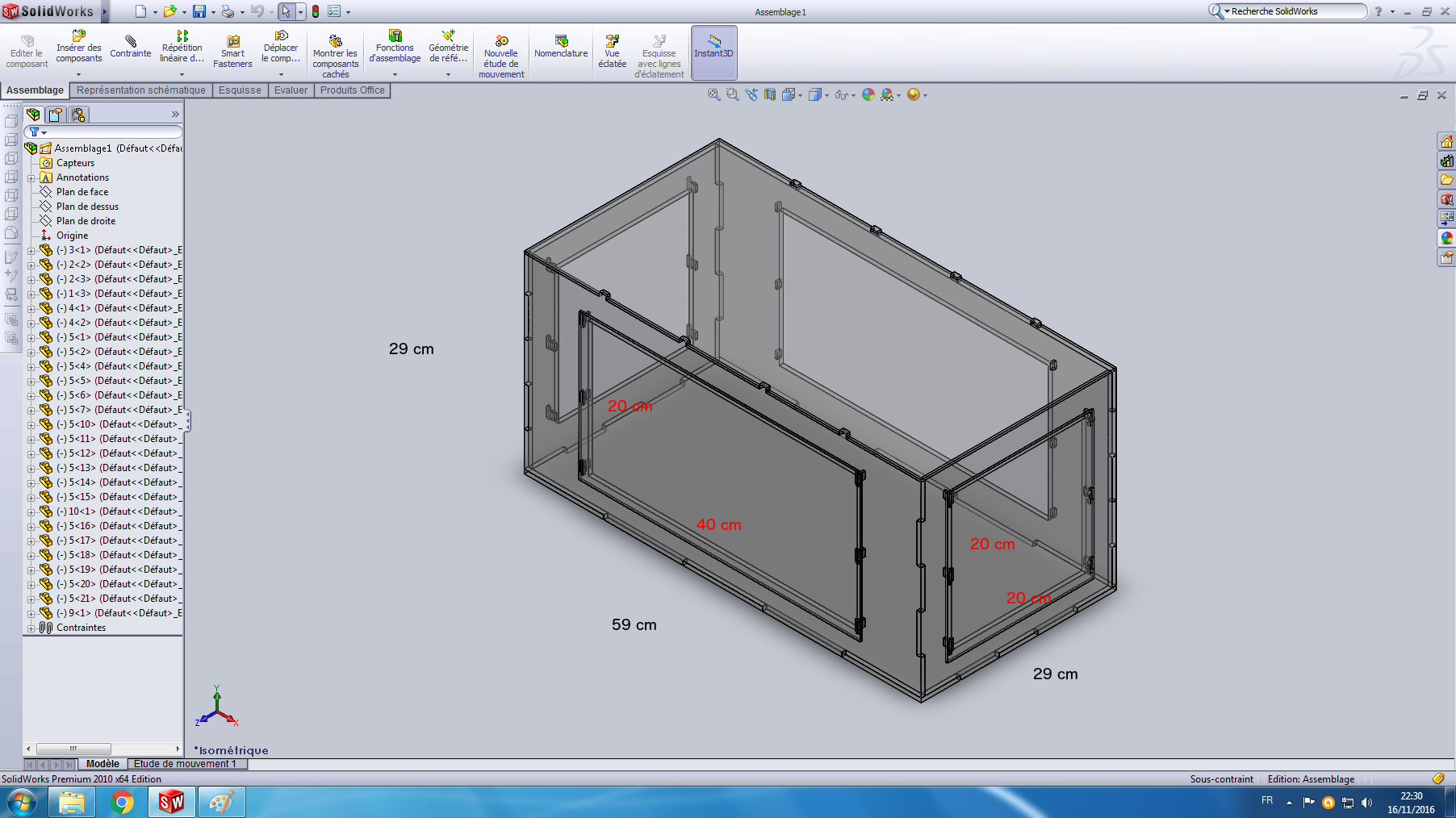1456x818 pixels.
Task: Open the Windows Start menu
Action: point(22,802)
